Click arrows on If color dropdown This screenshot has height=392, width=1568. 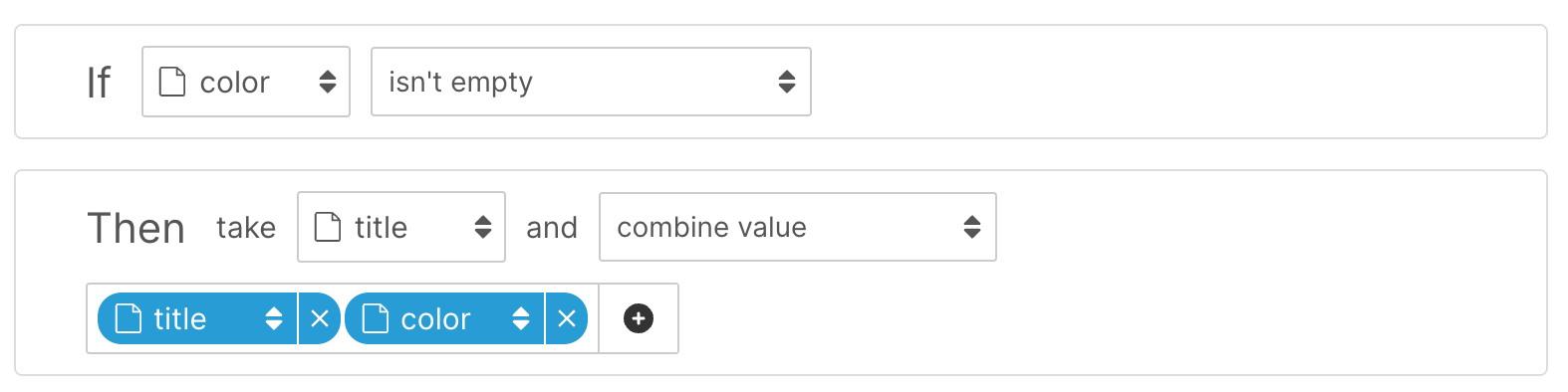(x=328, y=82)
